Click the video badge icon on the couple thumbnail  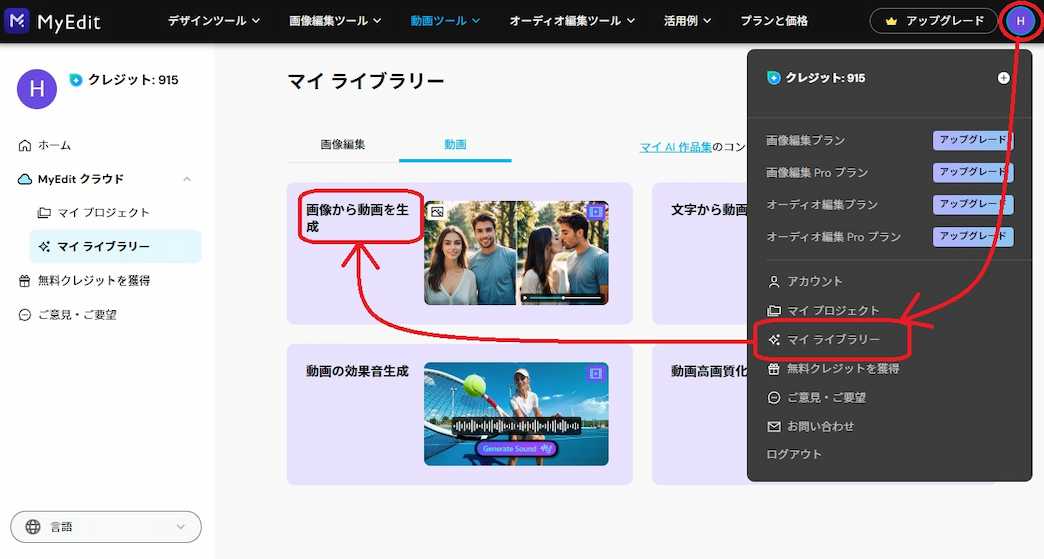[595, 212]
